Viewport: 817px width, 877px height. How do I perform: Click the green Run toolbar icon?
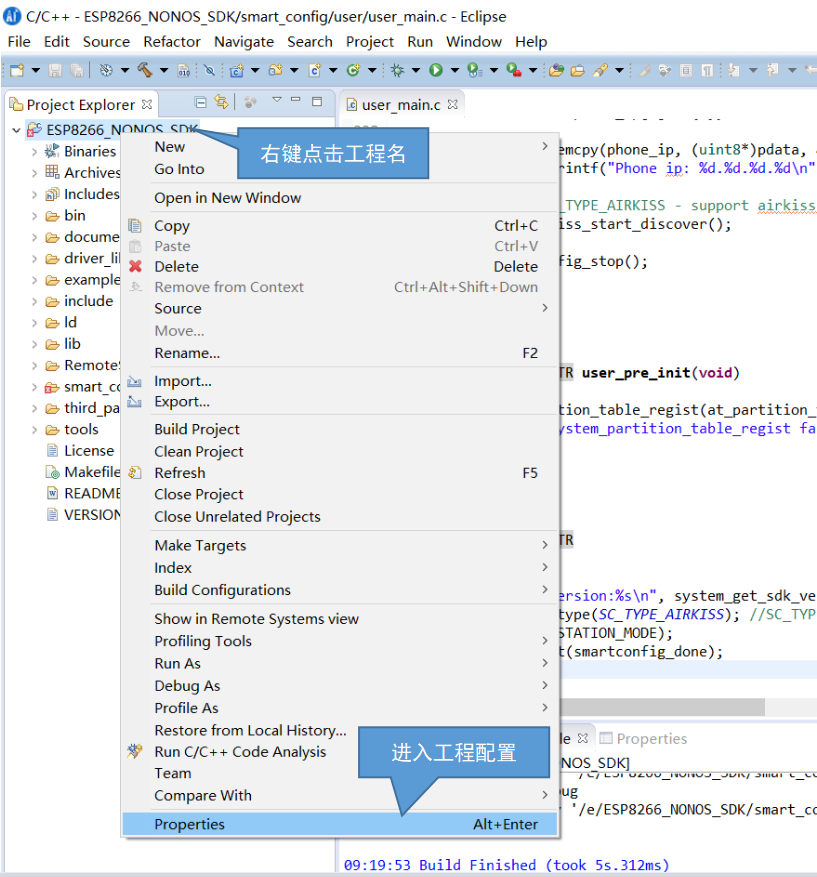[x=436, y=70]
